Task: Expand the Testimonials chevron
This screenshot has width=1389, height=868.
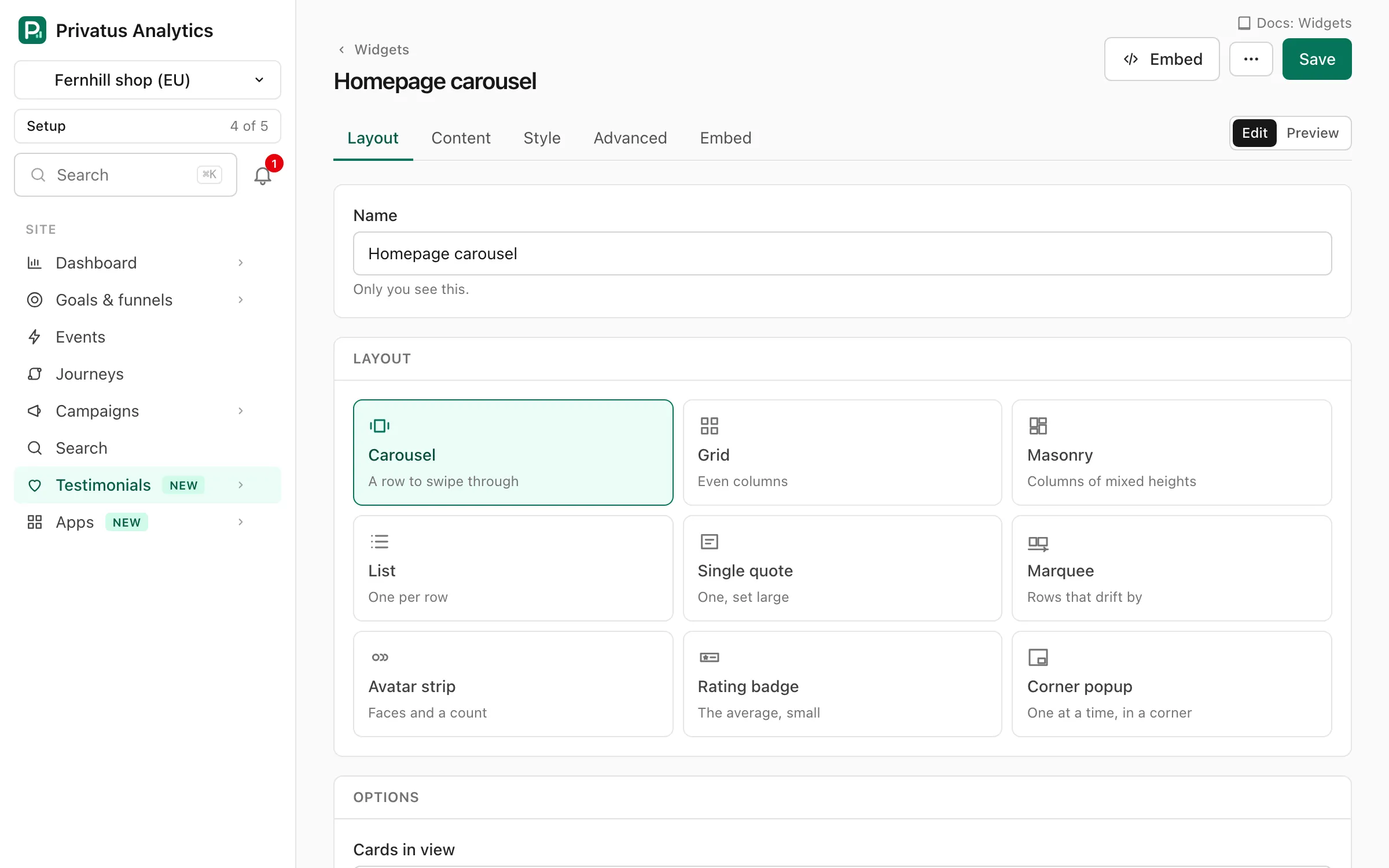Action: [241, 485]
